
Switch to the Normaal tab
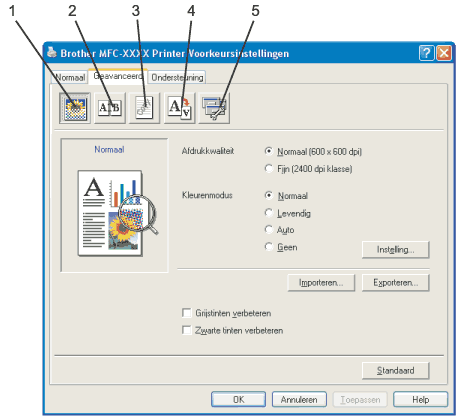70,77
